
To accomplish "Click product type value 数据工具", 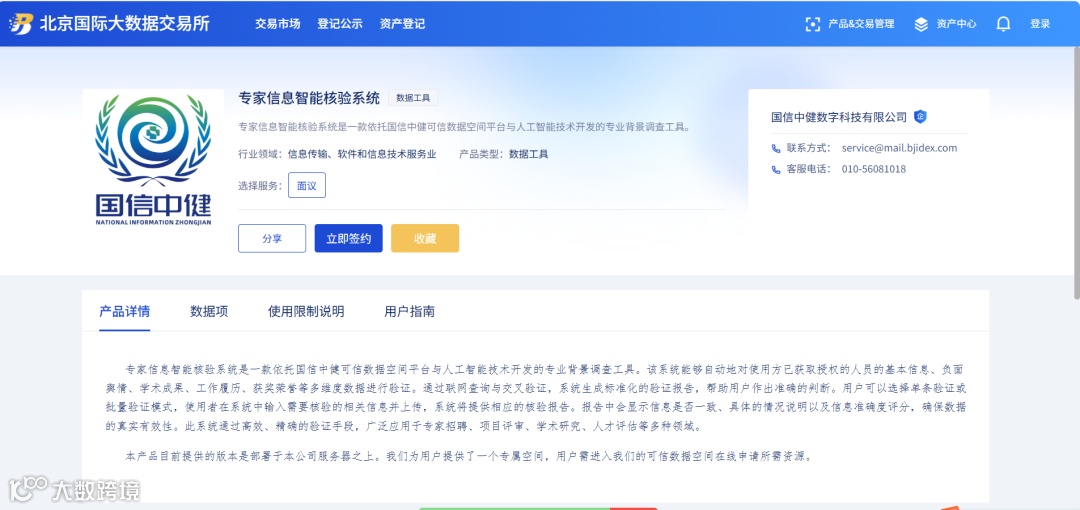I will coord(529,154).
